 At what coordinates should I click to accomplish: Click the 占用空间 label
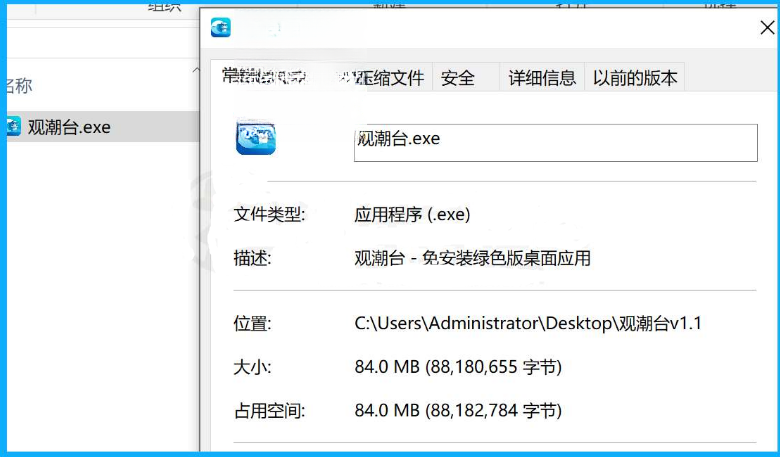click(269, 411)
